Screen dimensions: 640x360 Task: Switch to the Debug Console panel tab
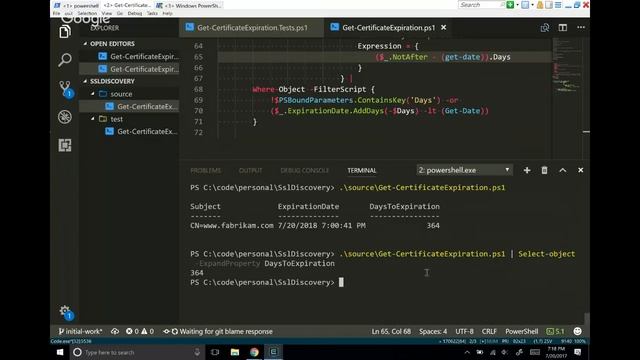pos(304,171)
